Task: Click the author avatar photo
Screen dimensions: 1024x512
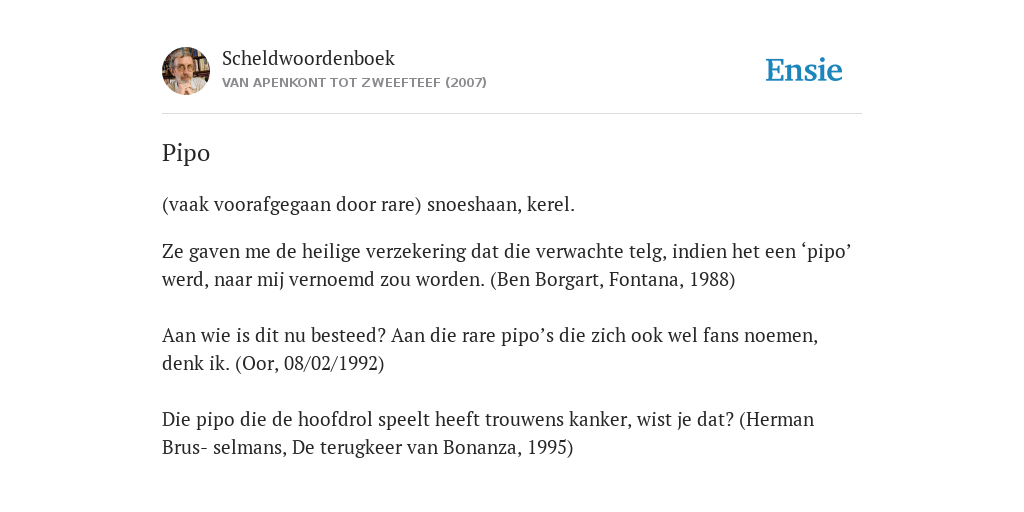Action: [186, 71]
